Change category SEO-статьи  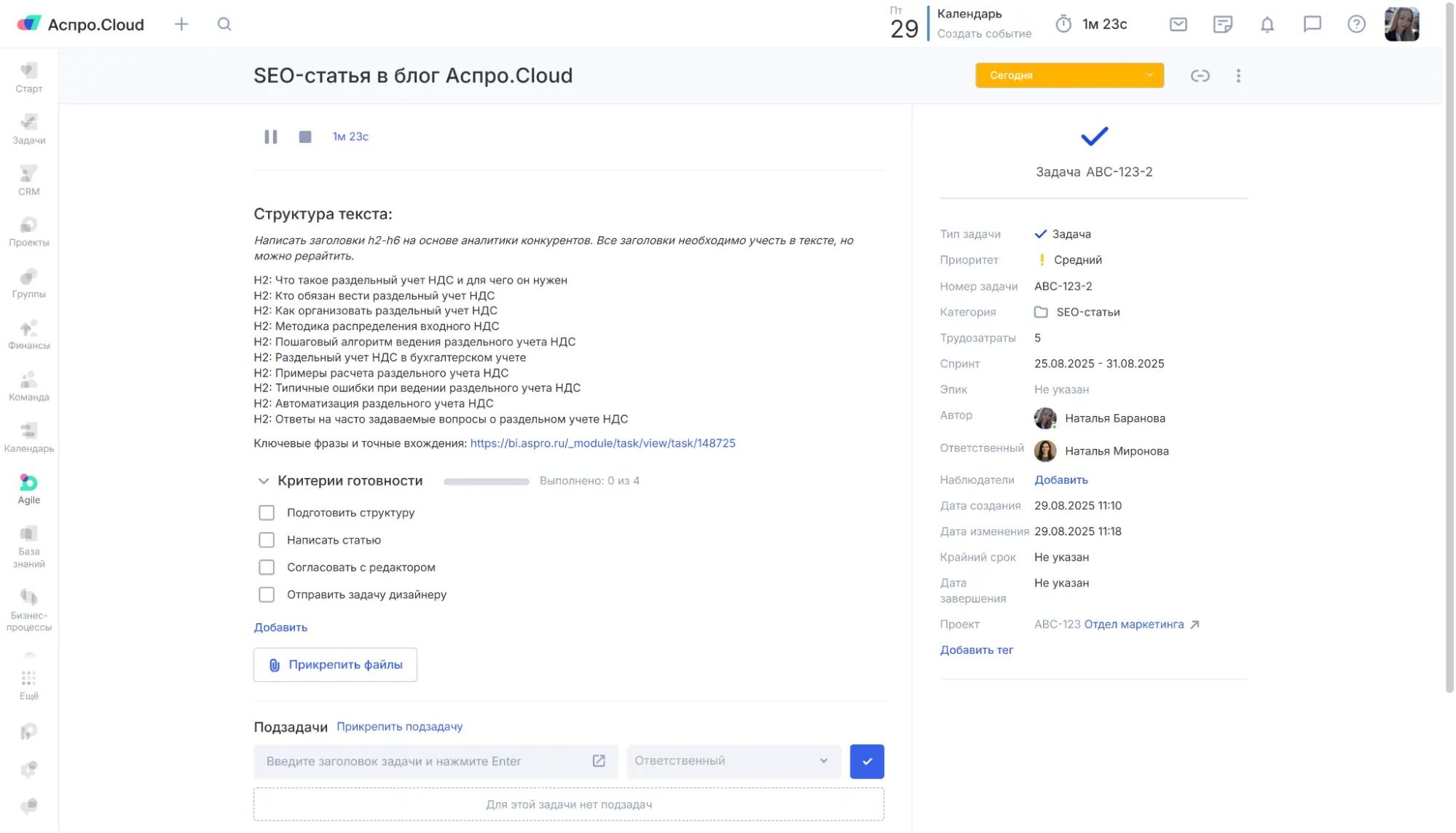point(1077,312)
